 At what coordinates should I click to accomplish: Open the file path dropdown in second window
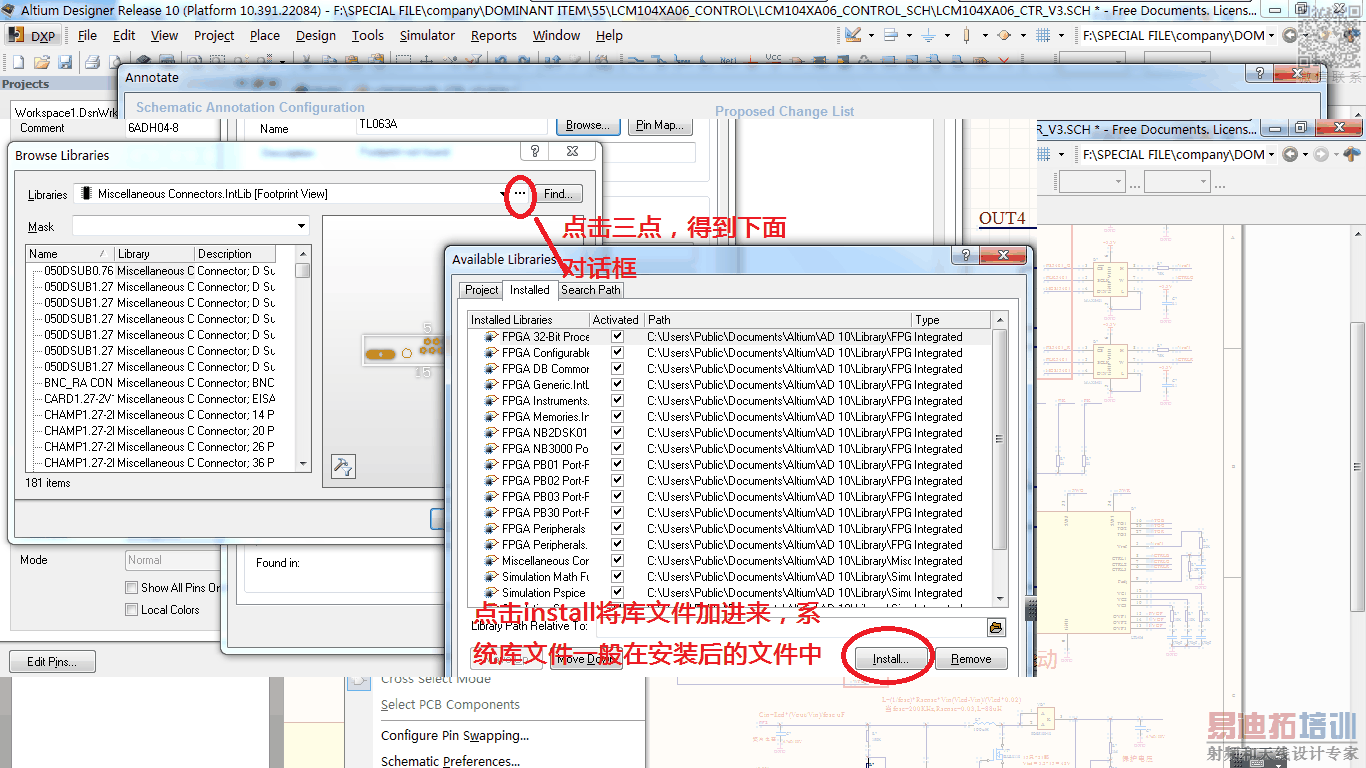coord(1271,155)
